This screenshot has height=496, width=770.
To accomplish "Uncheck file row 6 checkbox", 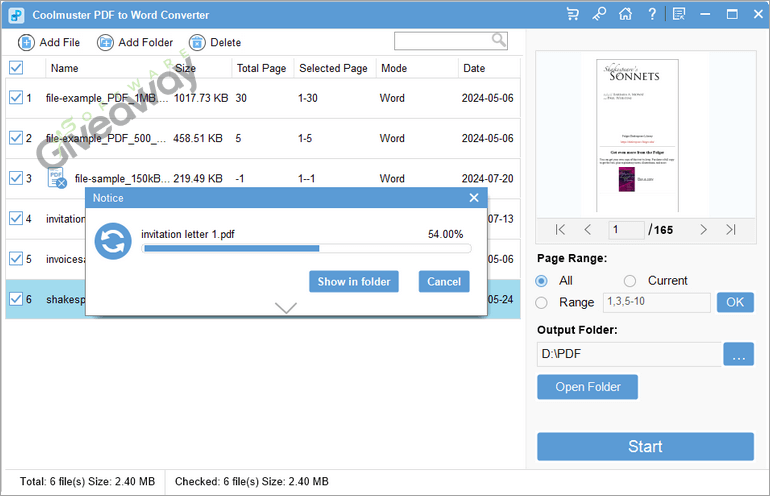I will click(x=16, y=299).
